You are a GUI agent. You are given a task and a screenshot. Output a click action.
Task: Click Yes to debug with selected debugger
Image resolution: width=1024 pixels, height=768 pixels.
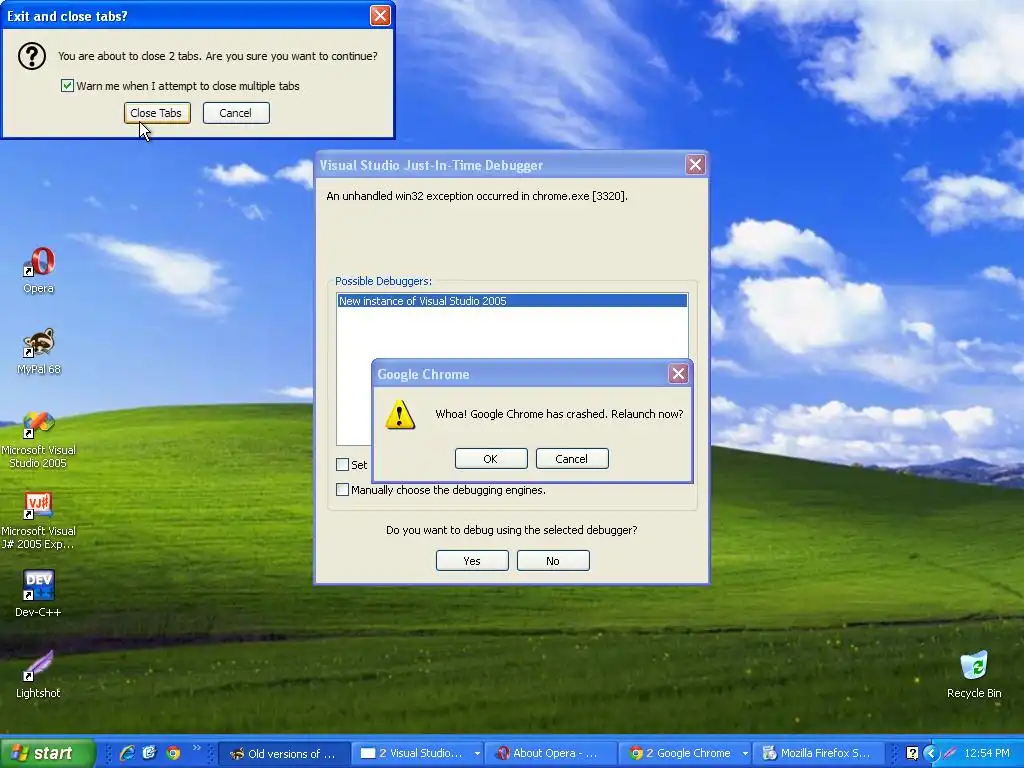click(x=472, y=560)
